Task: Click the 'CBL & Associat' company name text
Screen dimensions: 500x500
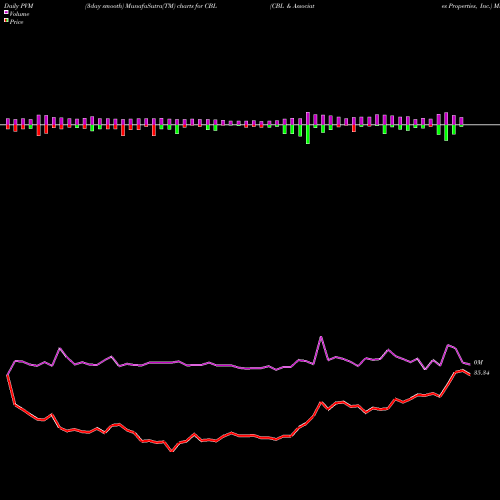Action: point(292,6)
